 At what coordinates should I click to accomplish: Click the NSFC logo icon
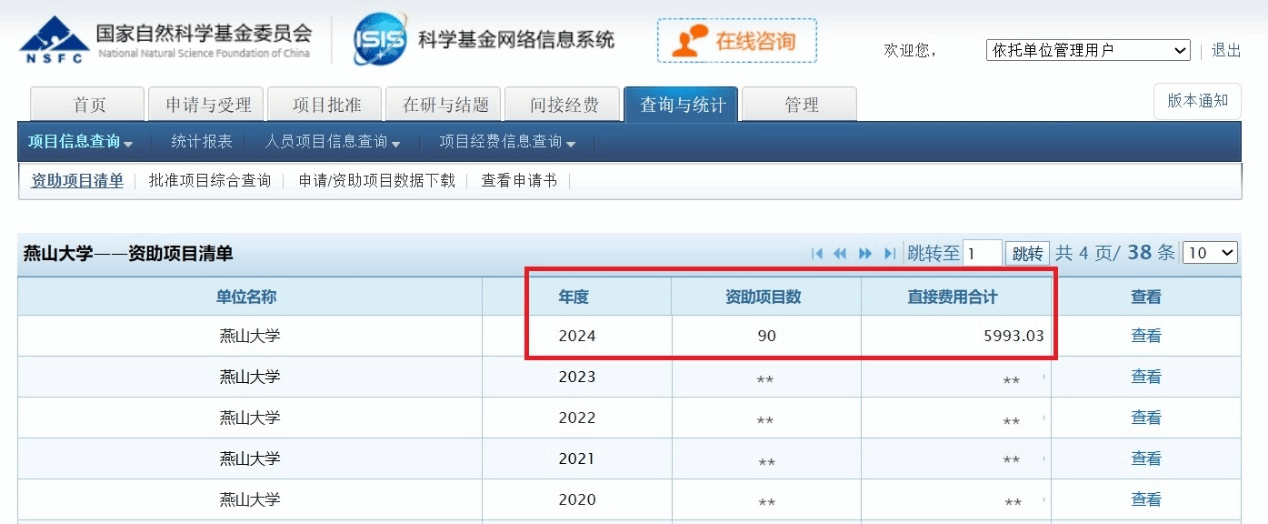click(x=53, y=42)
